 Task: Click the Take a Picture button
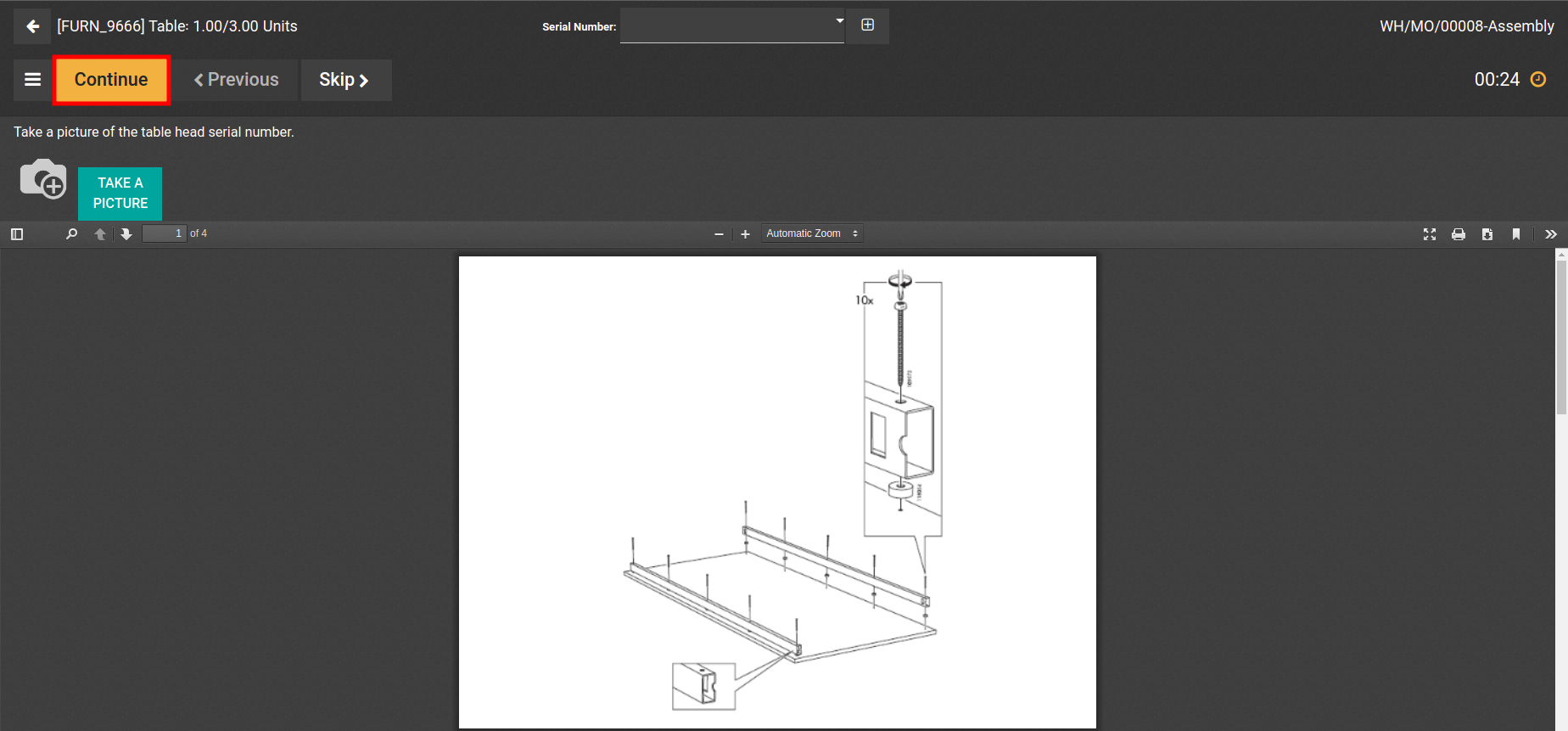coord(120,194)
